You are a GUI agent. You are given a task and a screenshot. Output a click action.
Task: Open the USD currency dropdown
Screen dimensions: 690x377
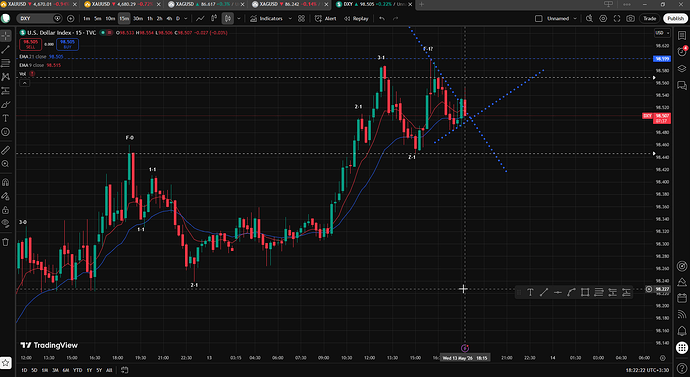(x=662, y=33)
